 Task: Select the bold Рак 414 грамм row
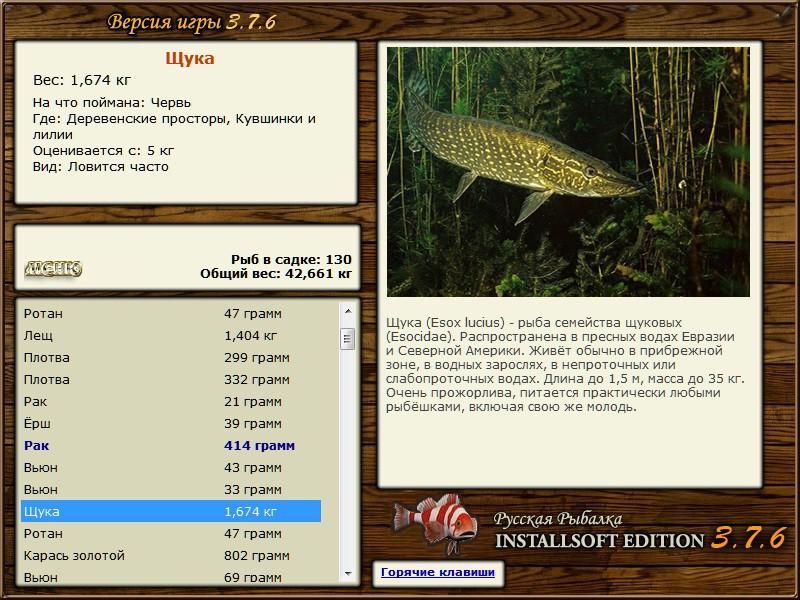click(171, 445)
